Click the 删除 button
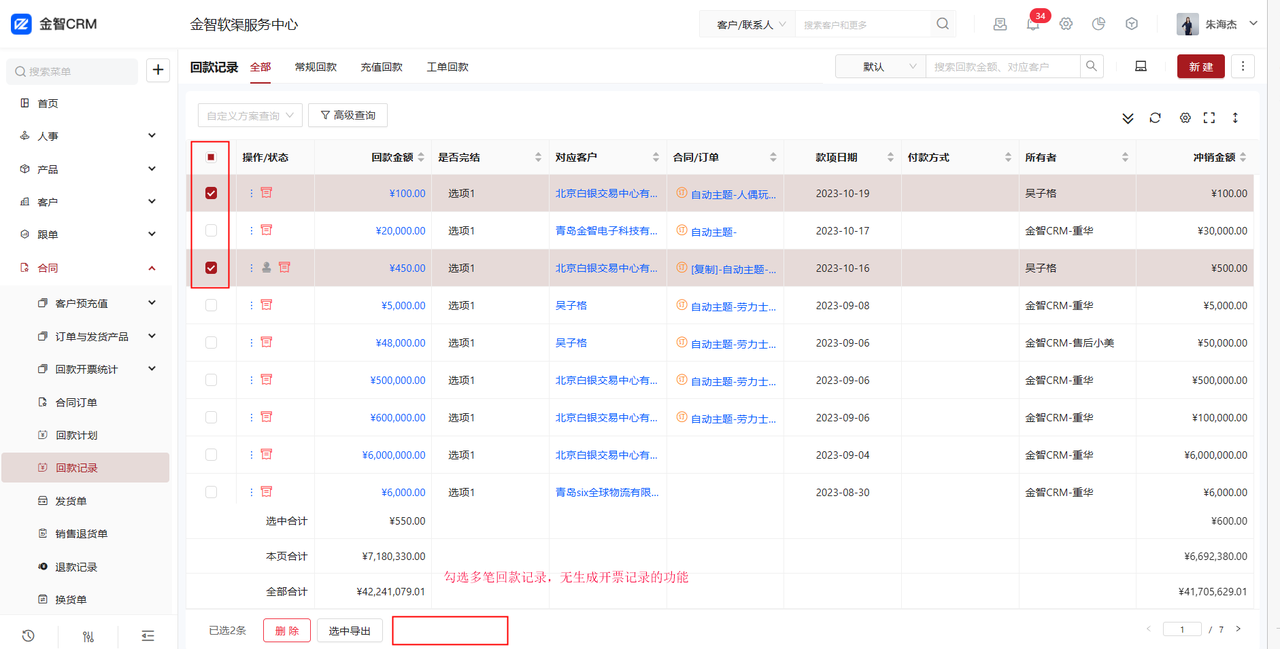This screenshot has width=1280, height=649. [x=287, y=631]
